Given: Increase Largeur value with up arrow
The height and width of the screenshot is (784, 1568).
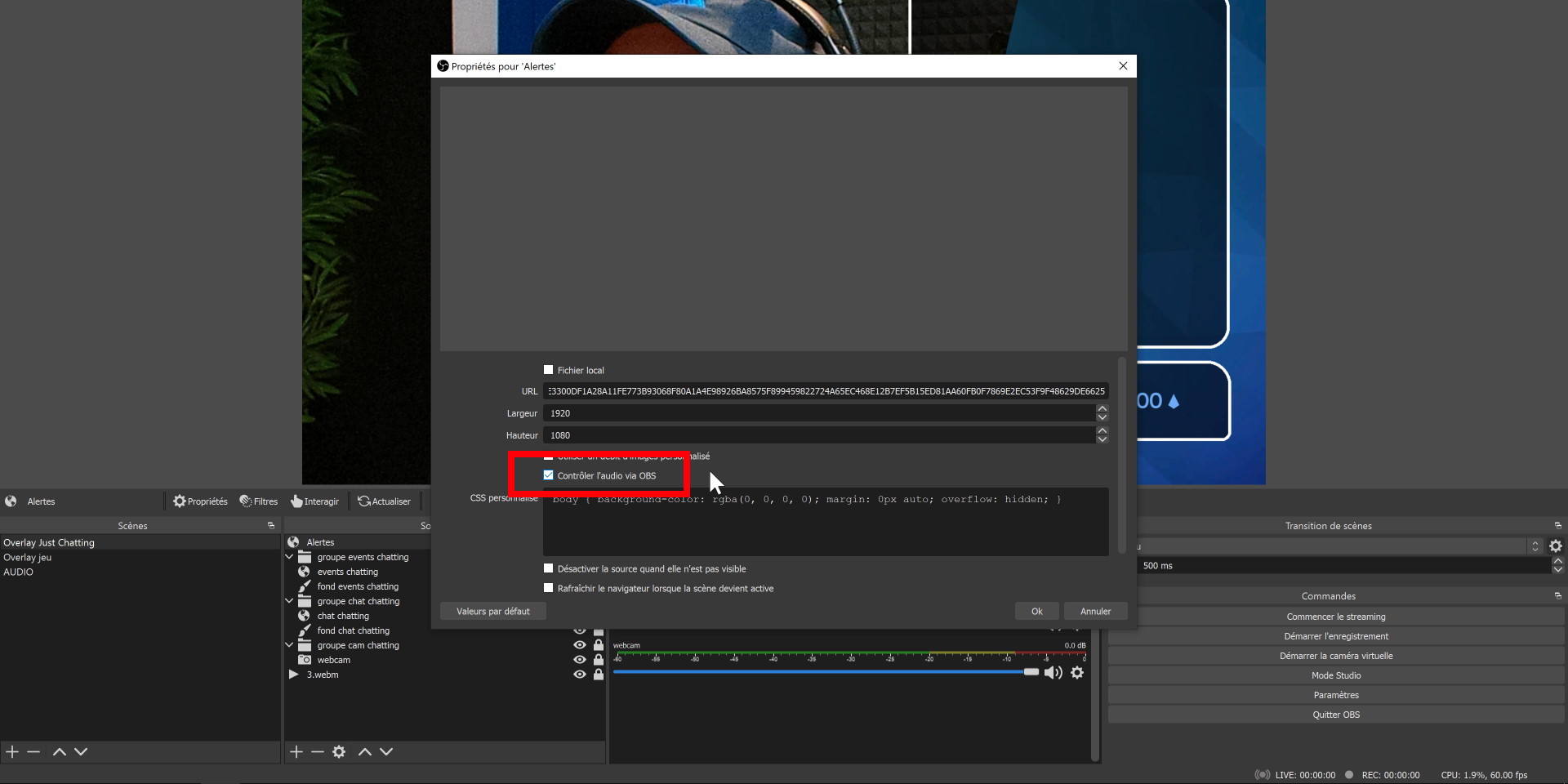Looking at the screenshot, I should click(x=1102, y=408).
